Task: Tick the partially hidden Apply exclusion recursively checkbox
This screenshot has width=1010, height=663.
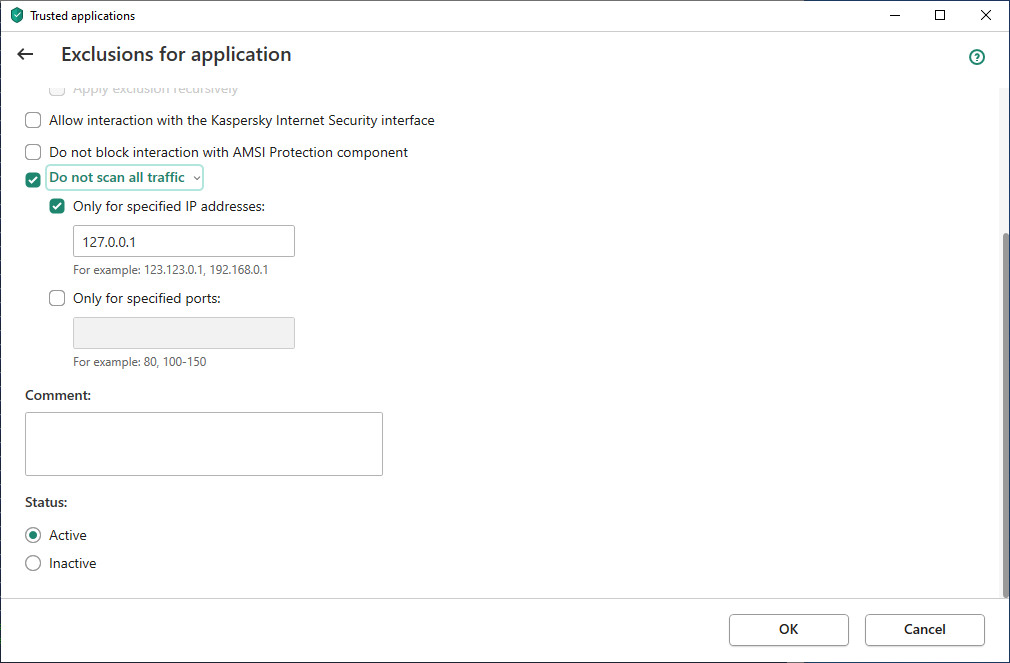Action: 57,90
